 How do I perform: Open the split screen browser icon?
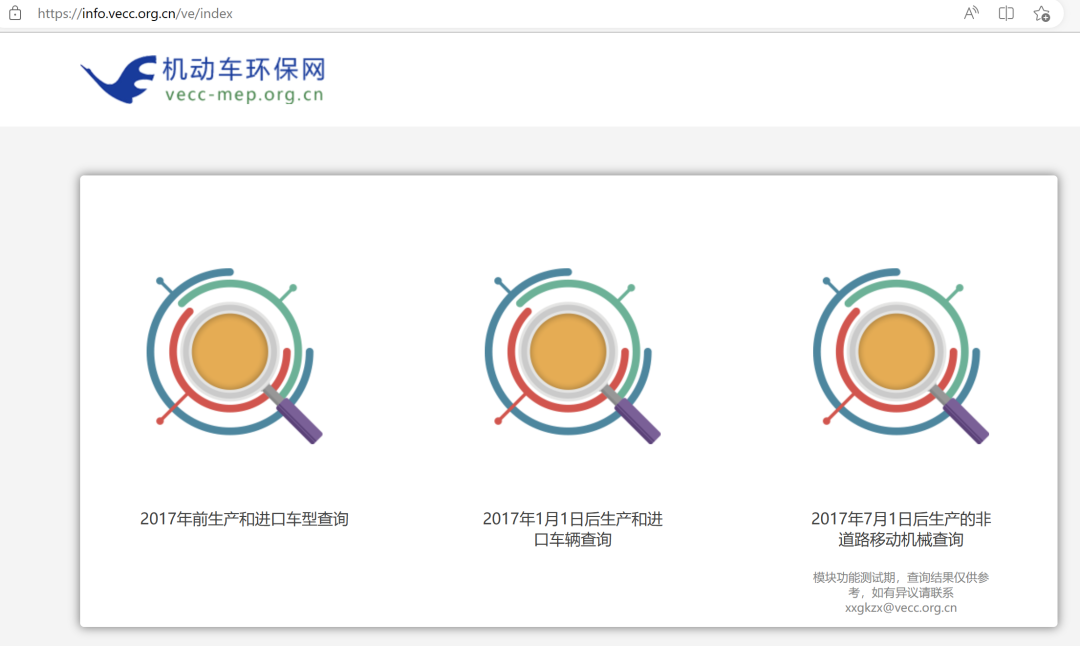1006,13
